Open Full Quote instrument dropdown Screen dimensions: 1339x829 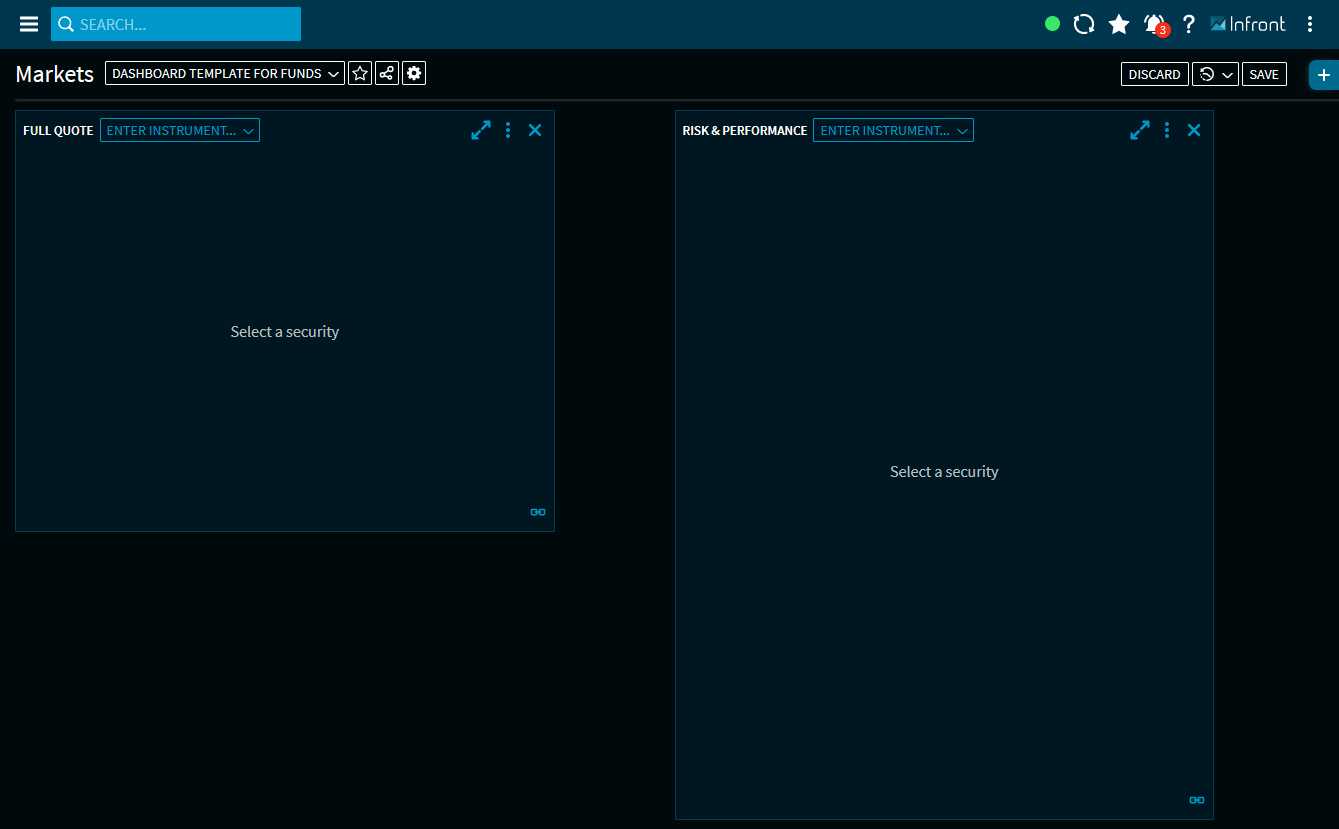pyautogui.click(x=180, y=130)
